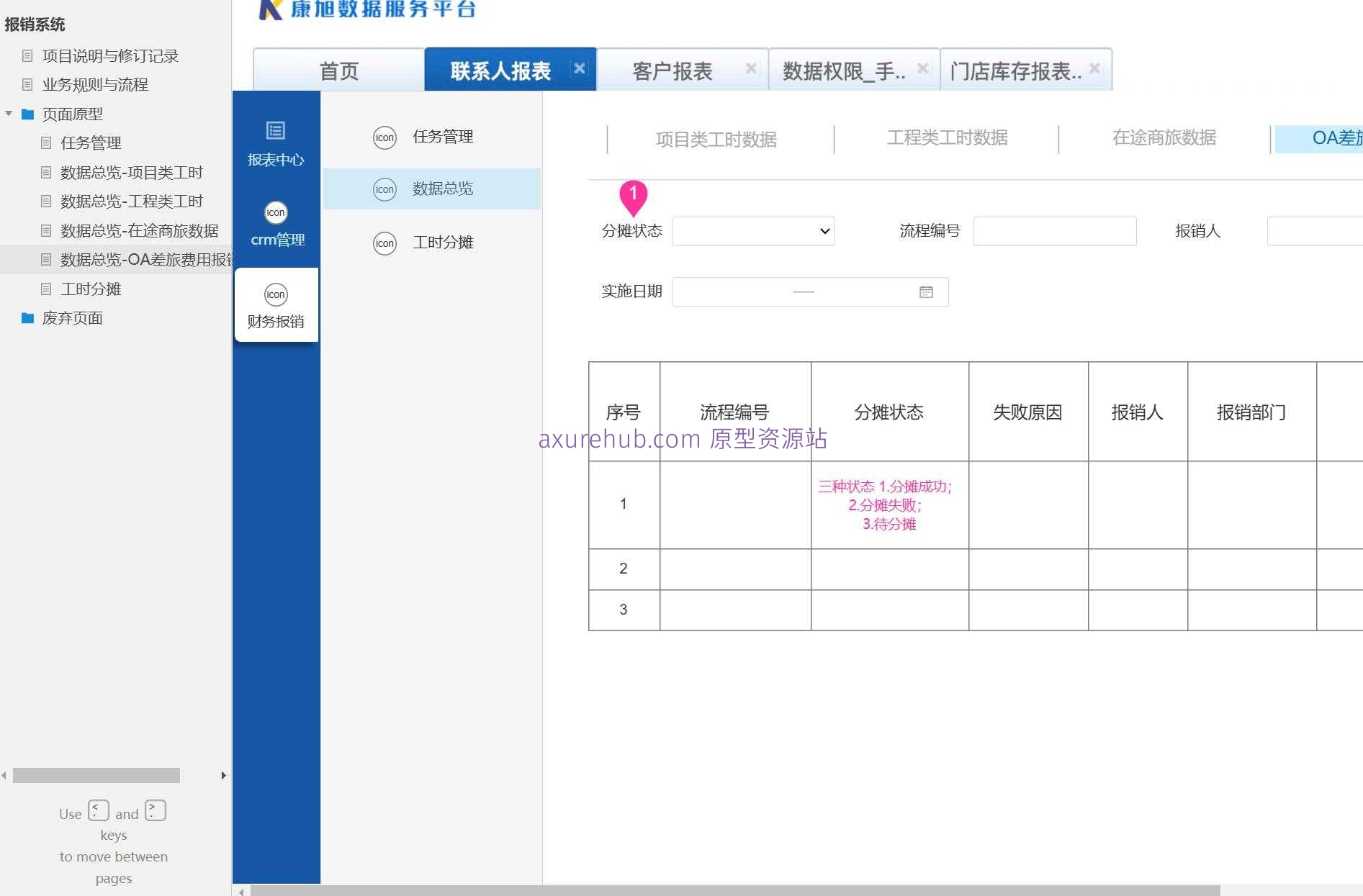Click the row number 2 cell

[624, 569]
